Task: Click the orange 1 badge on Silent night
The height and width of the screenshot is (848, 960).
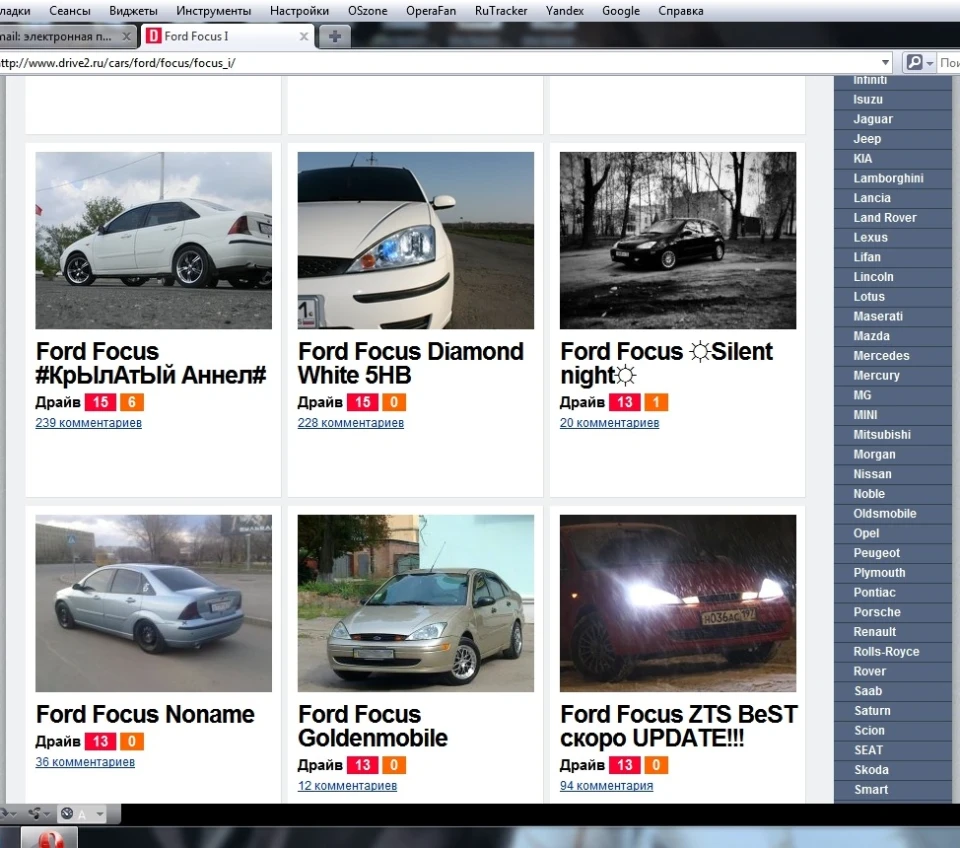Action: click(x=656, y=402)
